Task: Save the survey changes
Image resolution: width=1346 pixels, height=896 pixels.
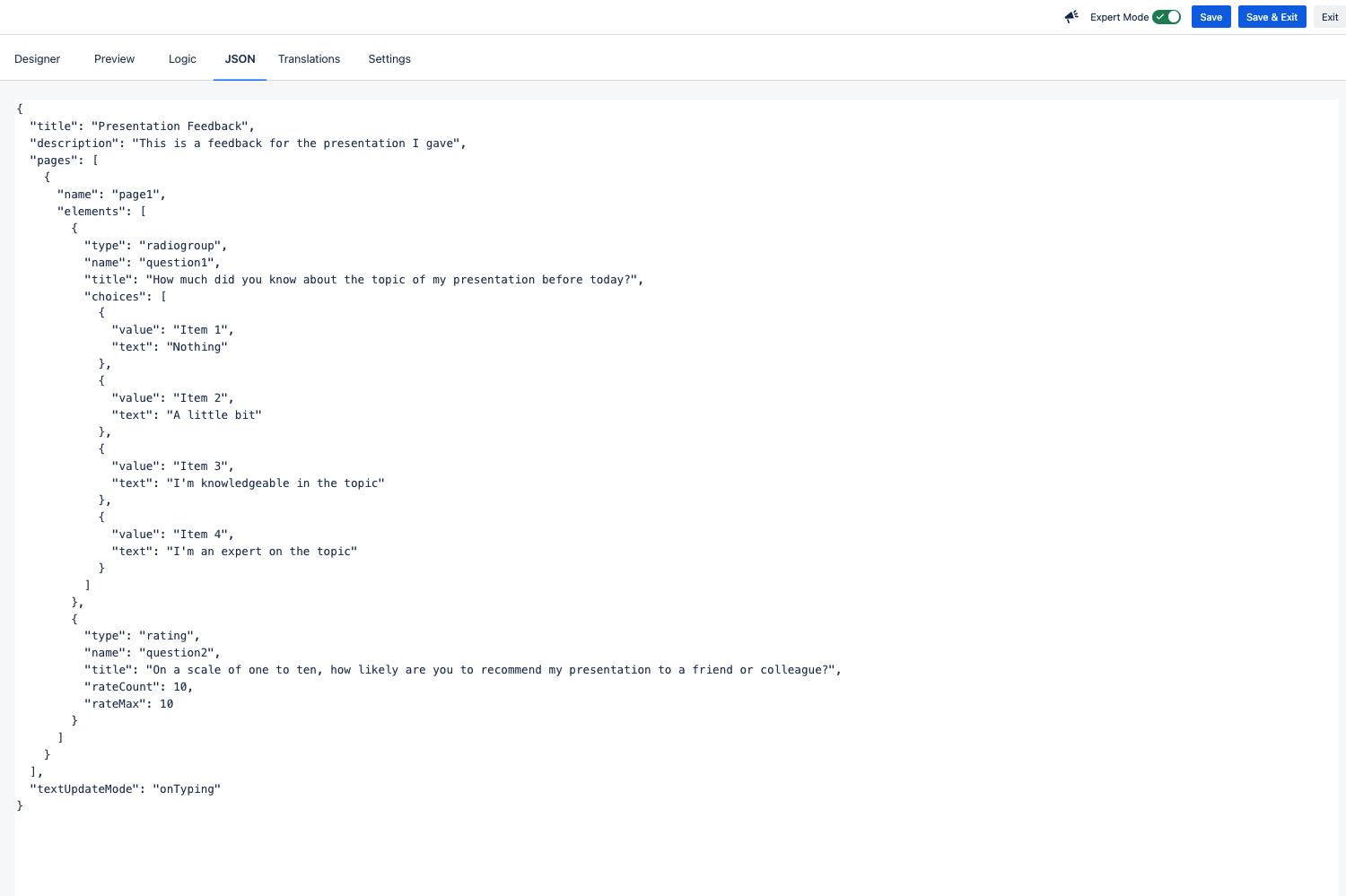Action: pyautogui.click(x=1211, y=17)
